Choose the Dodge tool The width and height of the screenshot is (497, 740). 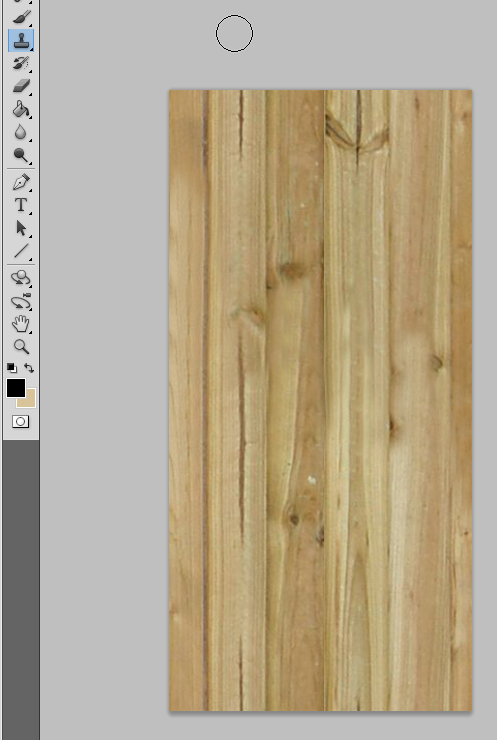[x=21, y=155]
